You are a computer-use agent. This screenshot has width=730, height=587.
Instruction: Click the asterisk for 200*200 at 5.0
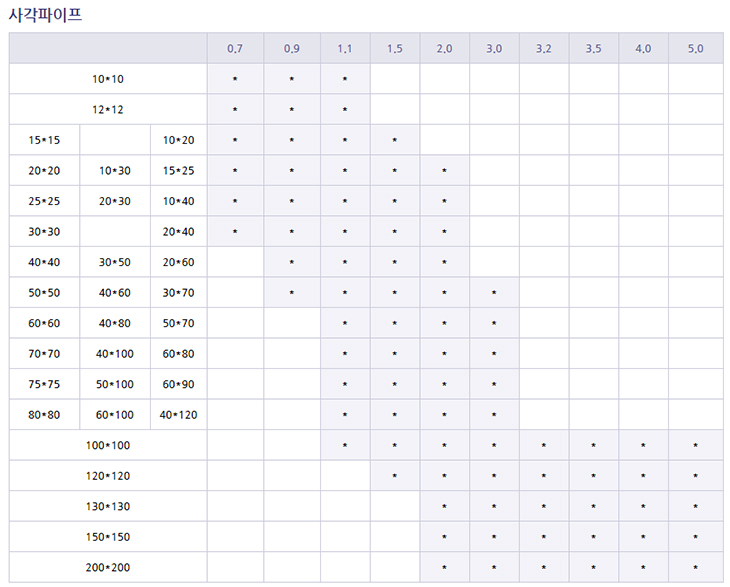click(695, 568)
